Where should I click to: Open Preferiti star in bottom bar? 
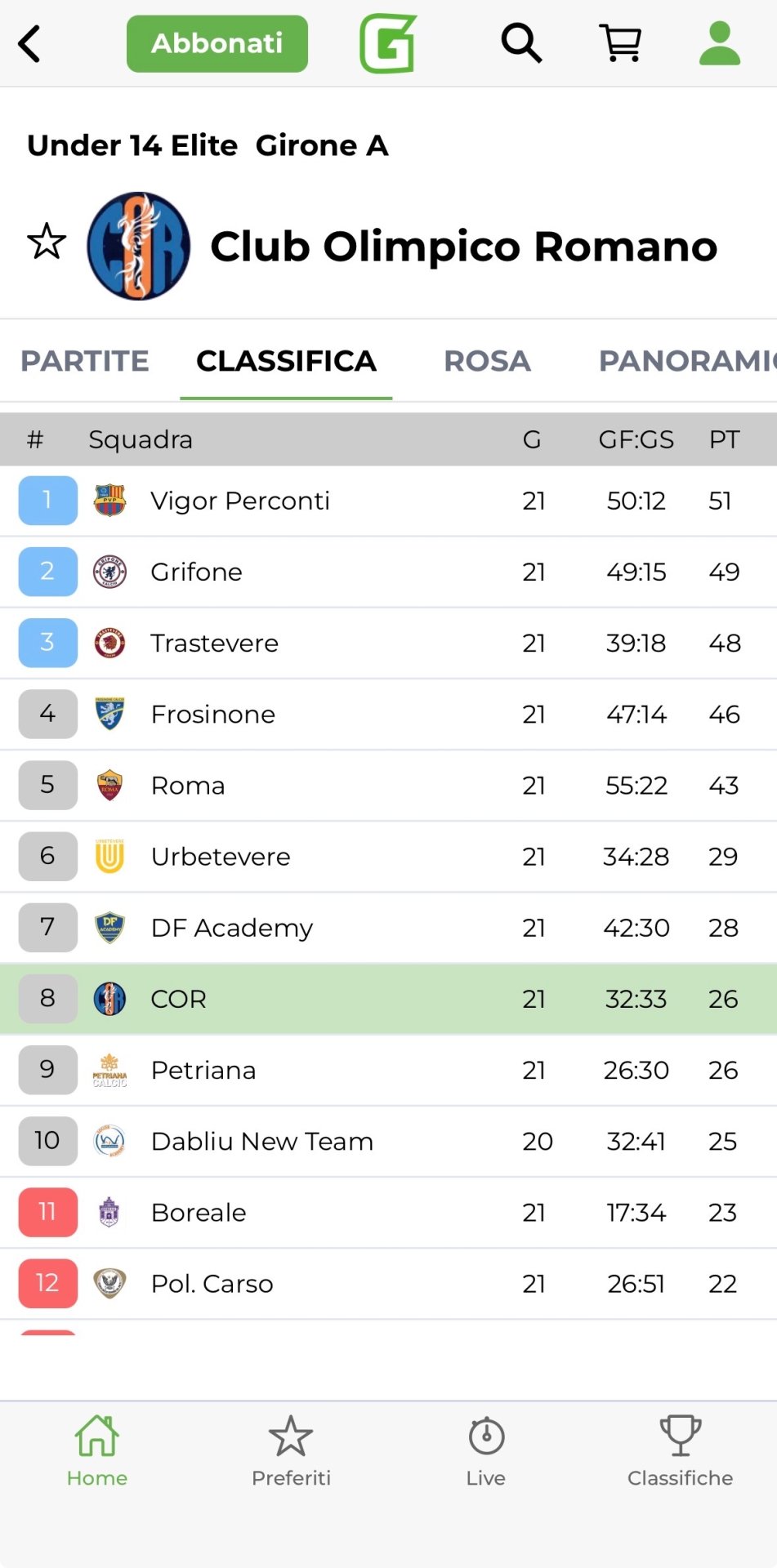click(x=291, y=1451)
